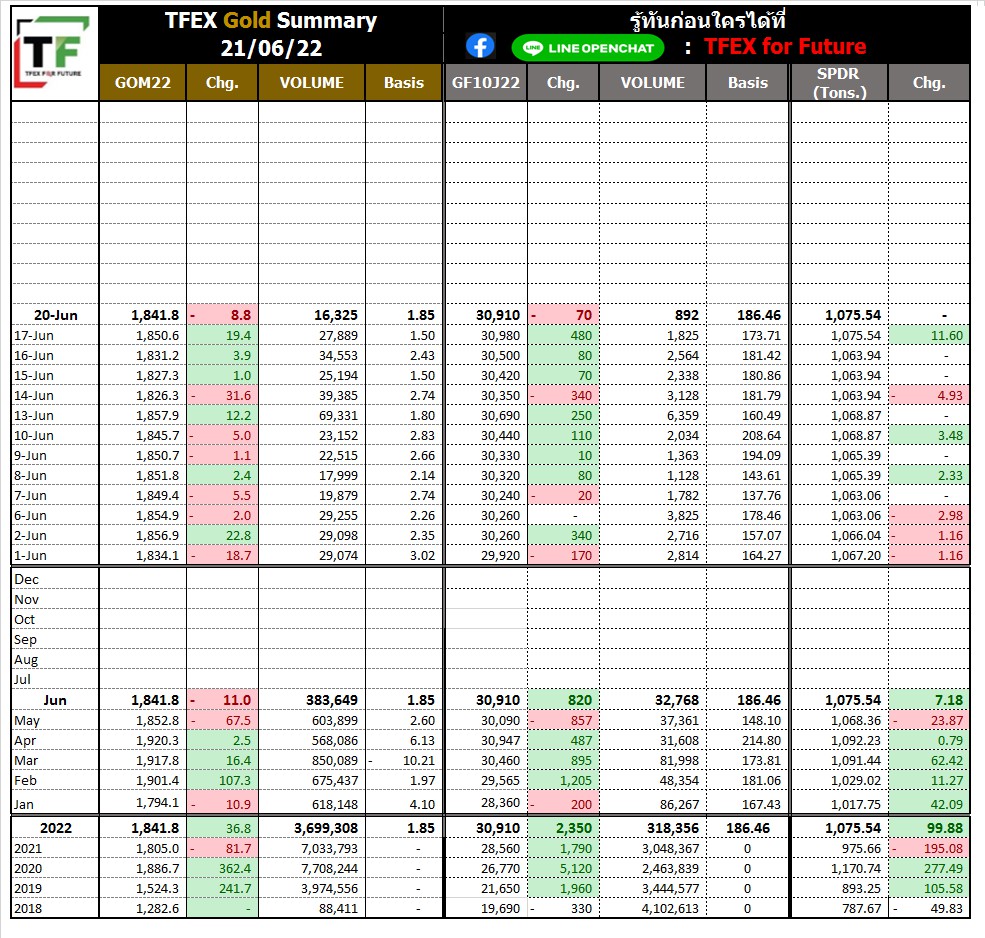Screen dimensions: 985x938
Task: Select the 2022 yearly row label
Action: 56,828
